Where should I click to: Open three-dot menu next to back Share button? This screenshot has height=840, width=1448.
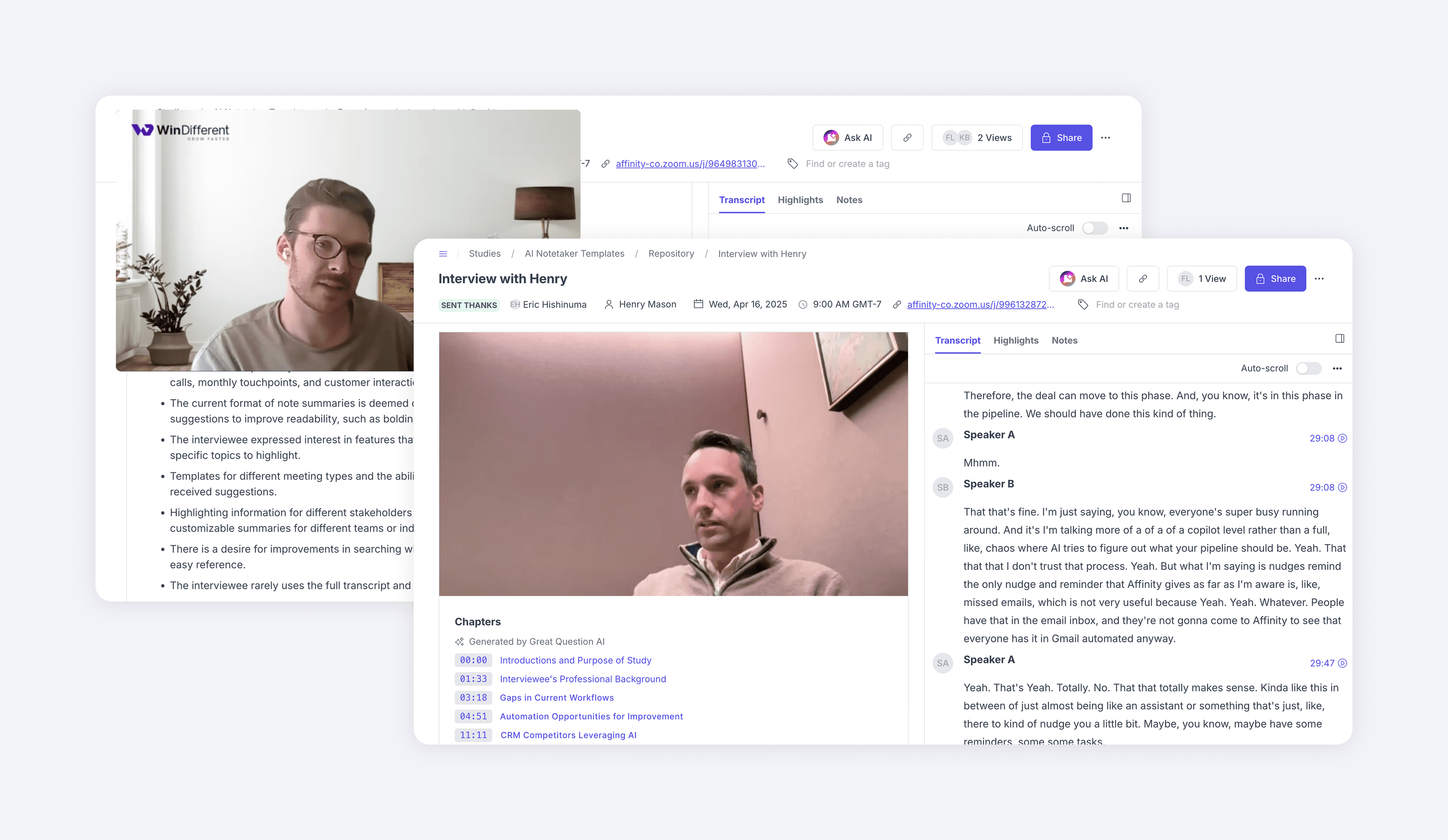(x=1105, y=138)
